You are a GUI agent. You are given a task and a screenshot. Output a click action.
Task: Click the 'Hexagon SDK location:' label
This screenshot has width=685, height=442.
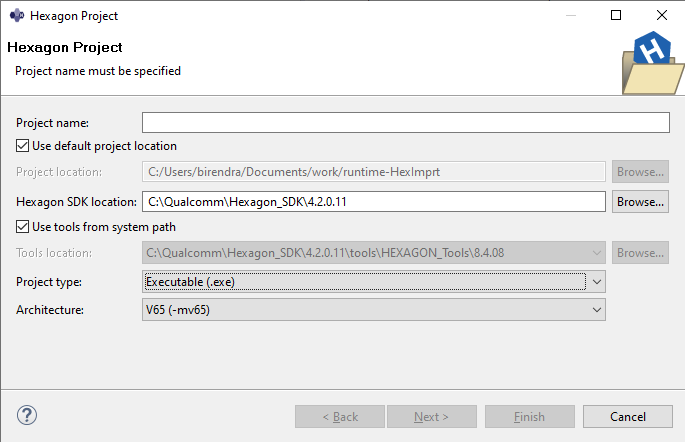(76, 202)
